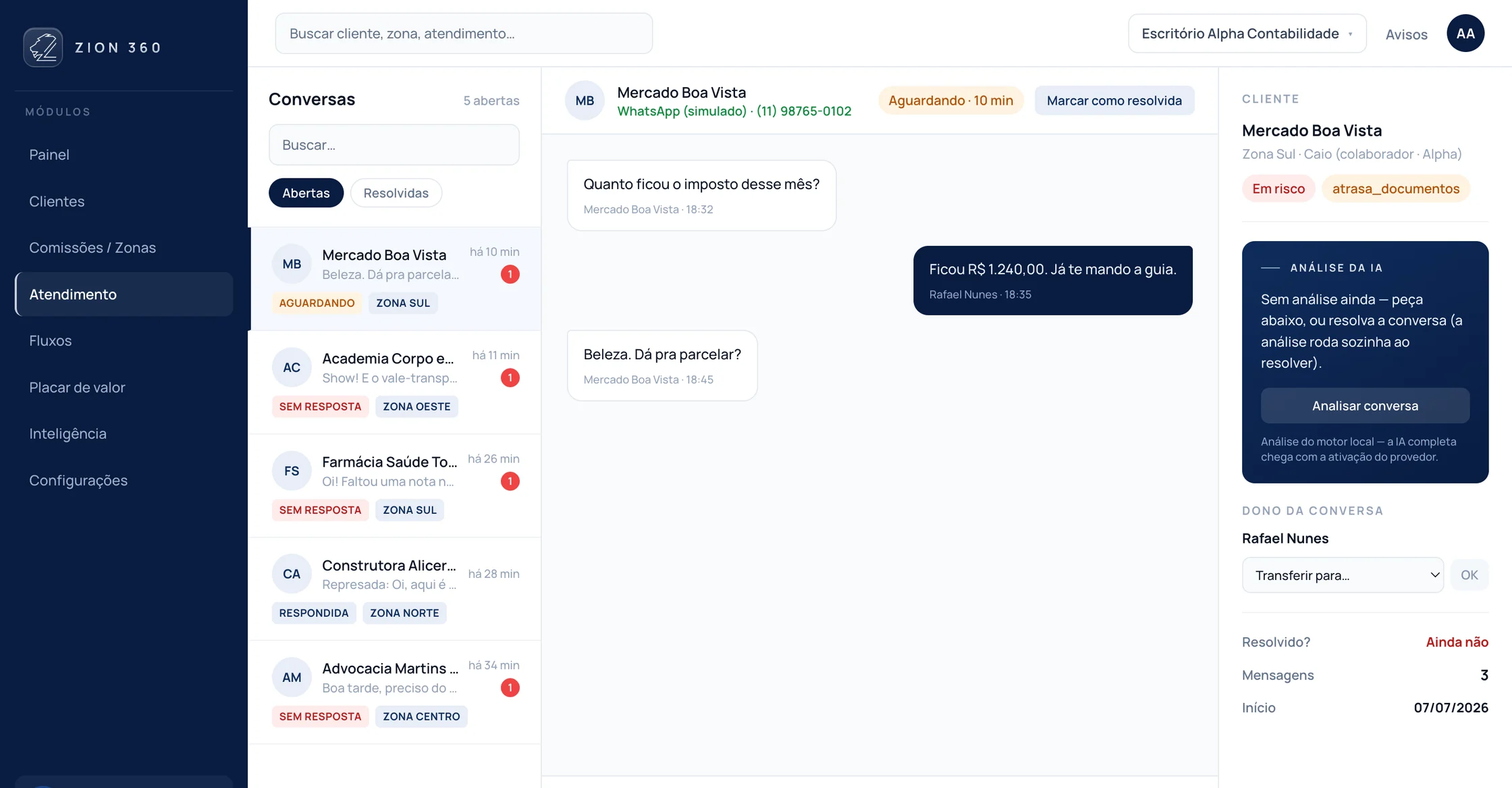Screen dimensions: 1512x788
Task: Open the Transferir para dropdown
Action: (x=1343, y=575)
